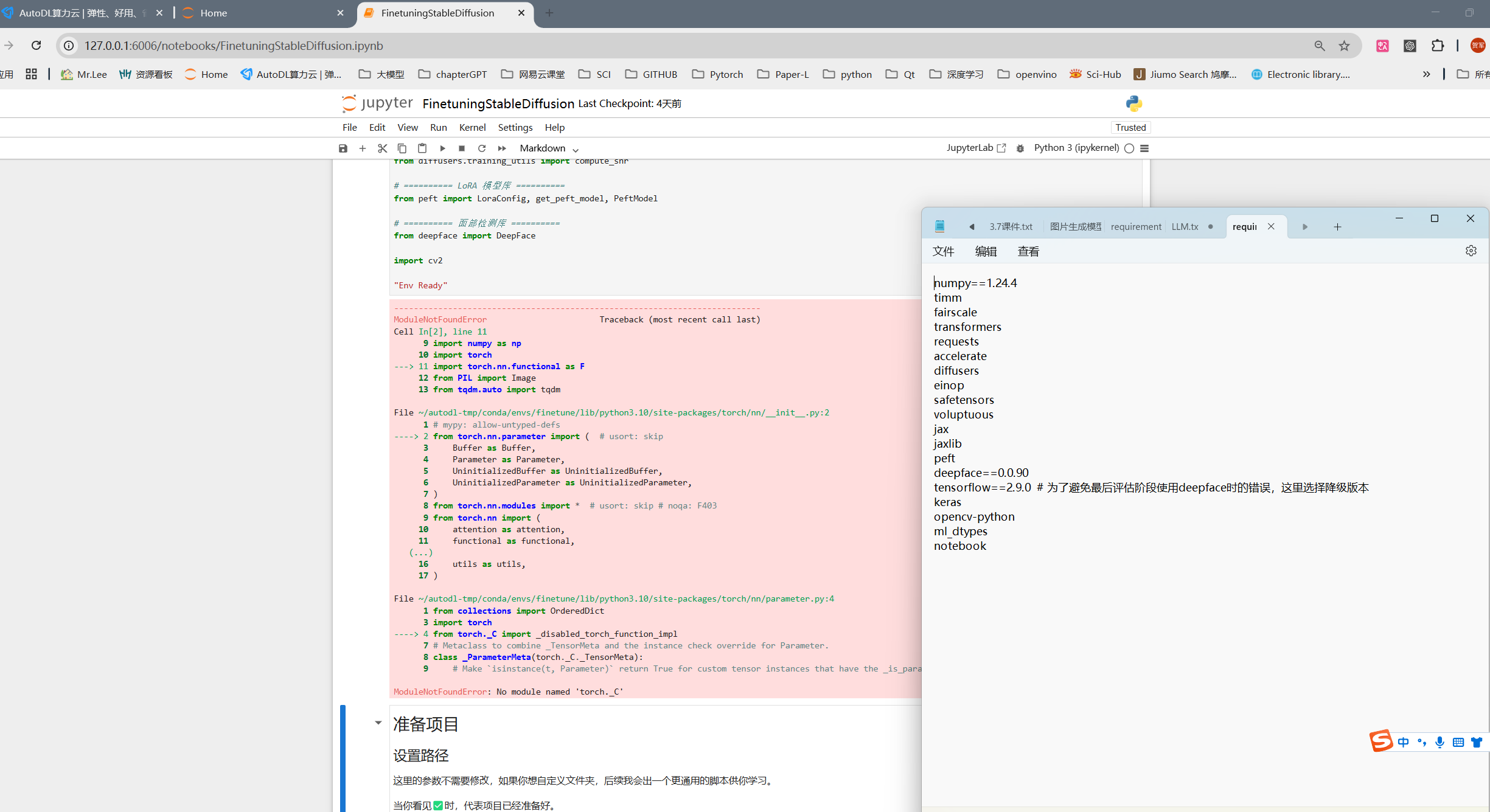Open Notepad settings gear

click(1471, 251)
